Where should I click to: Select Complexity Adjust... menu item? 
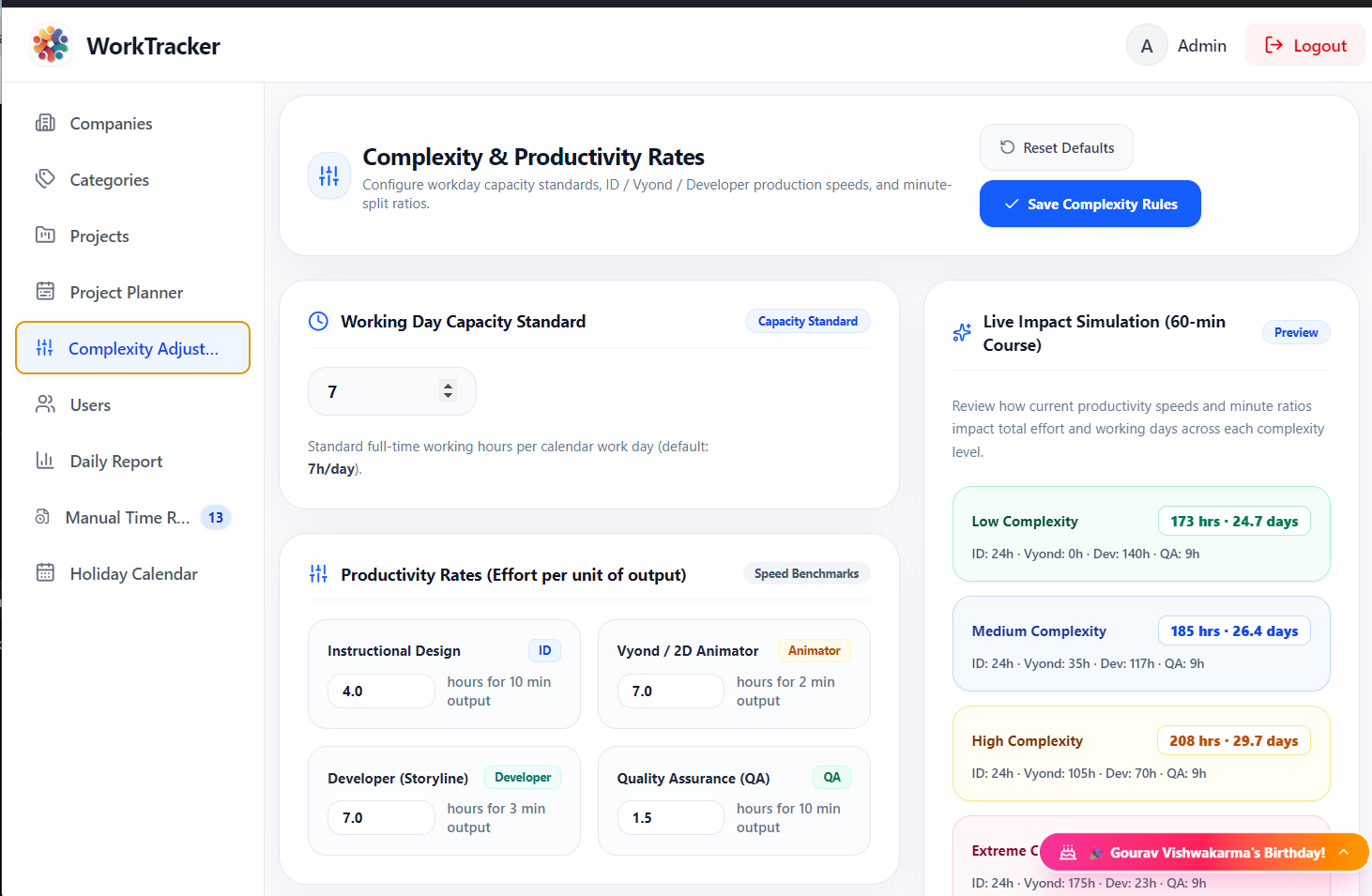click(132, 348)
